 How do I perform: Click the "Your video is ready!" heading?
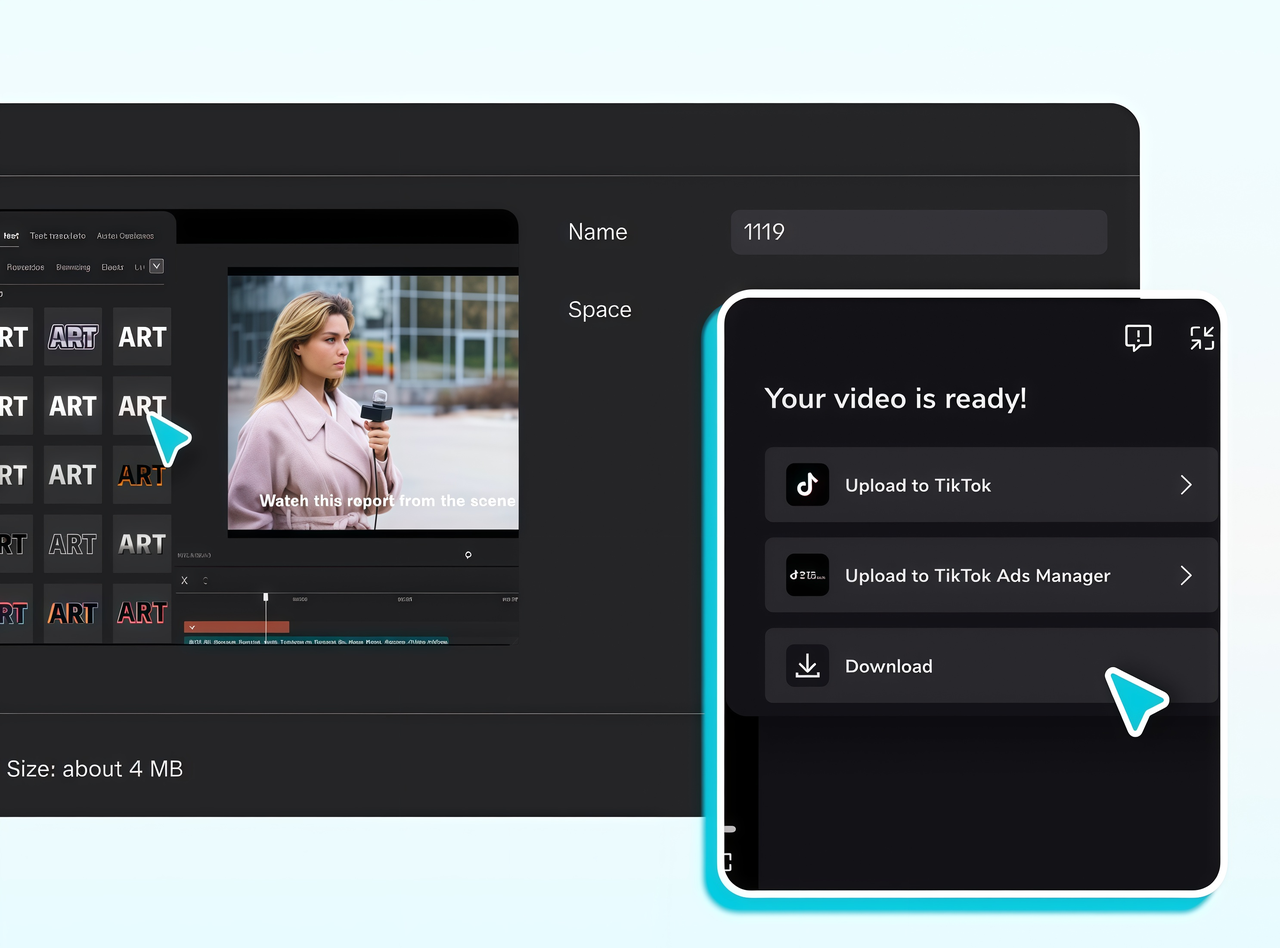(896, 399)
